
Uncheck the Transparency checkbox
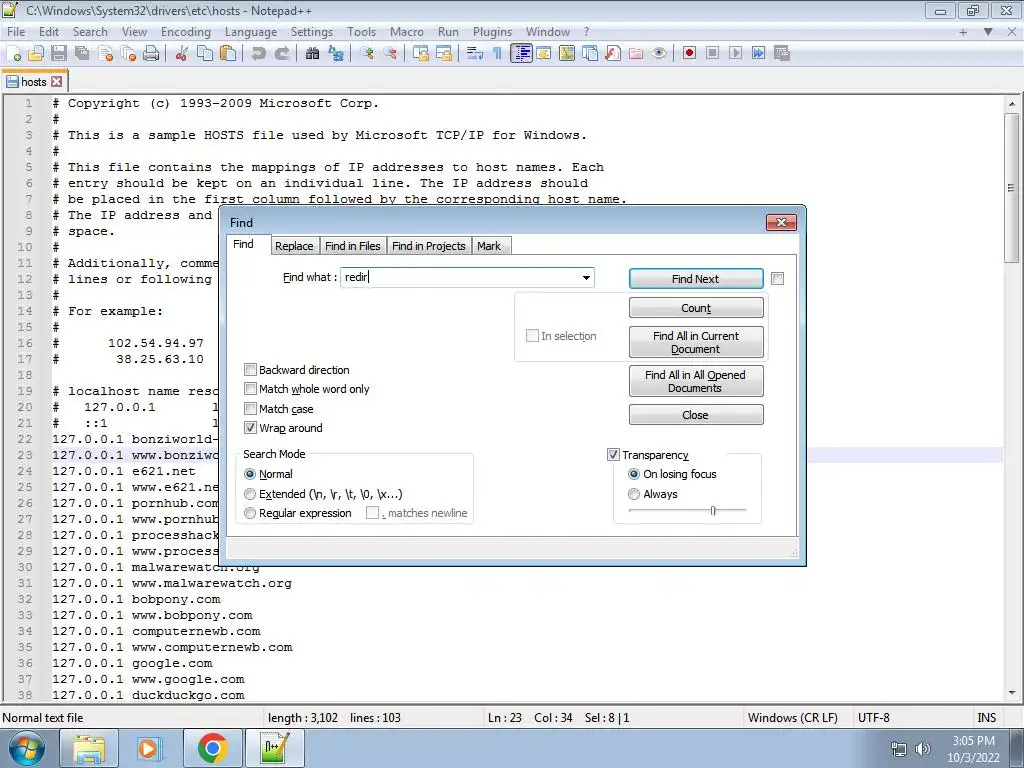tap(613, 455)
